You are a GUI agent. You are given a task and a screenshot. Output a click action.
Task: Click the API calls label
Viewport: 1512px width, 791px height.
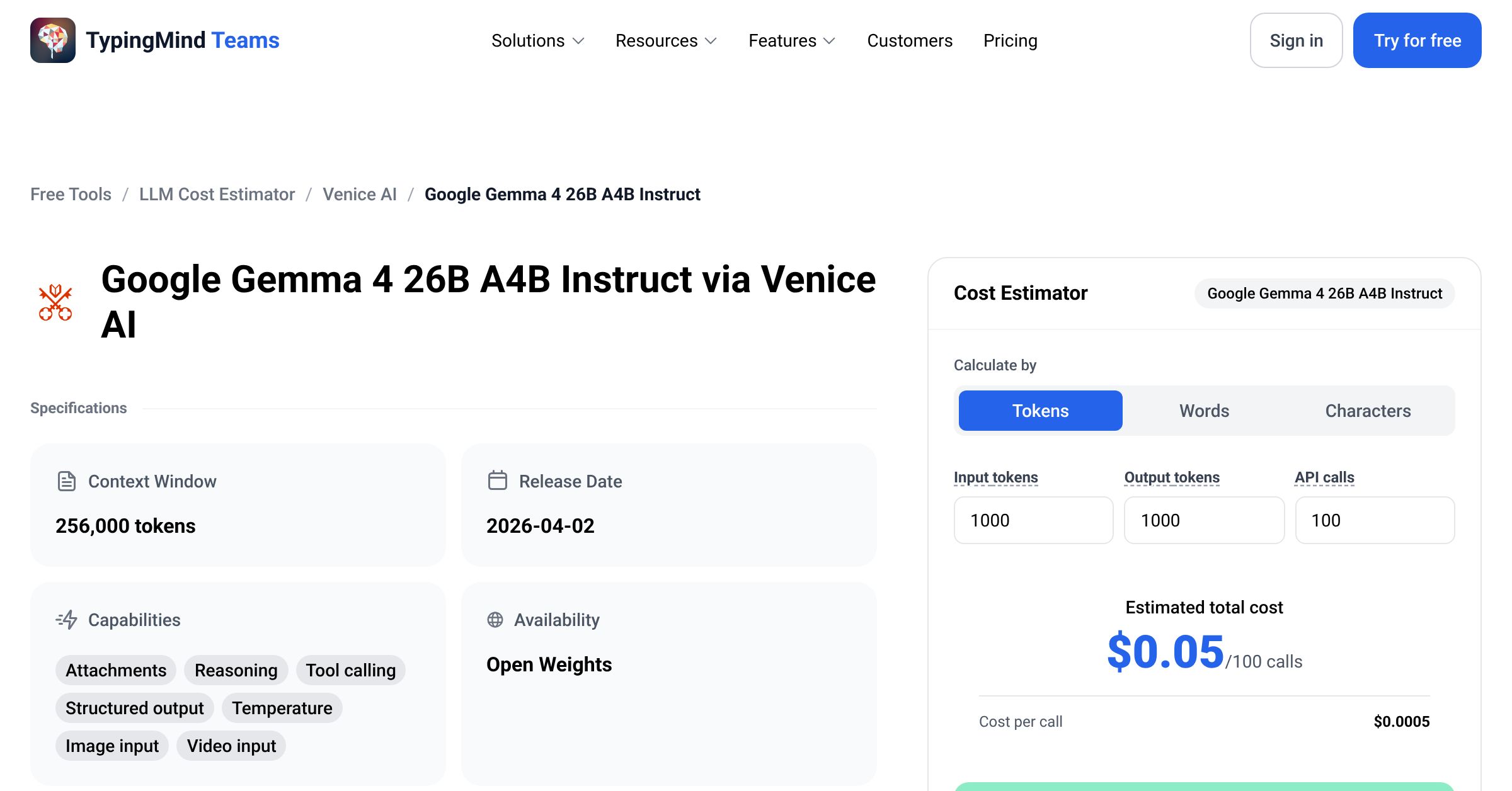tap(1324, 477)
